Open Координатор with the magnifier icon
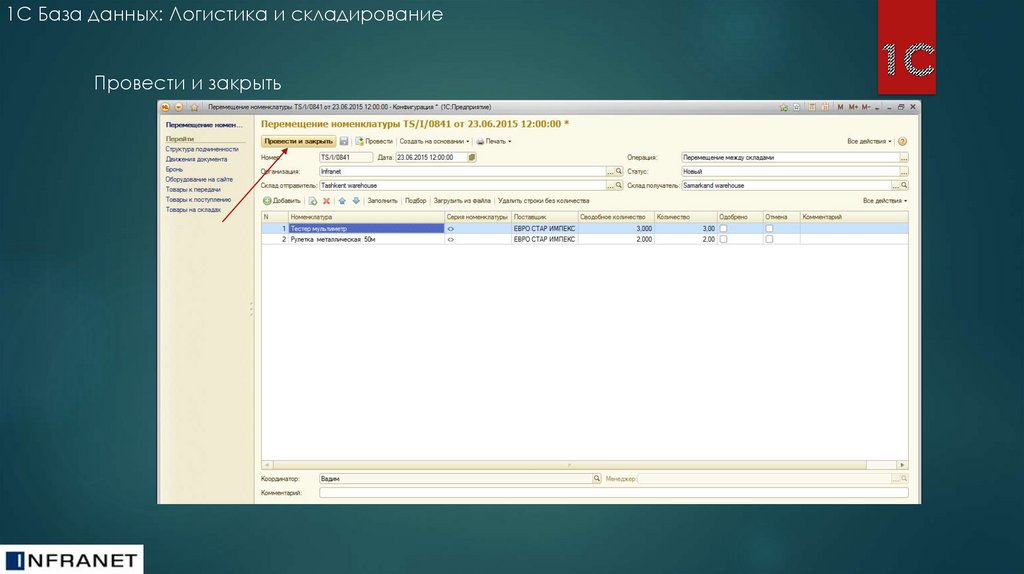 (x=596, y=479)
